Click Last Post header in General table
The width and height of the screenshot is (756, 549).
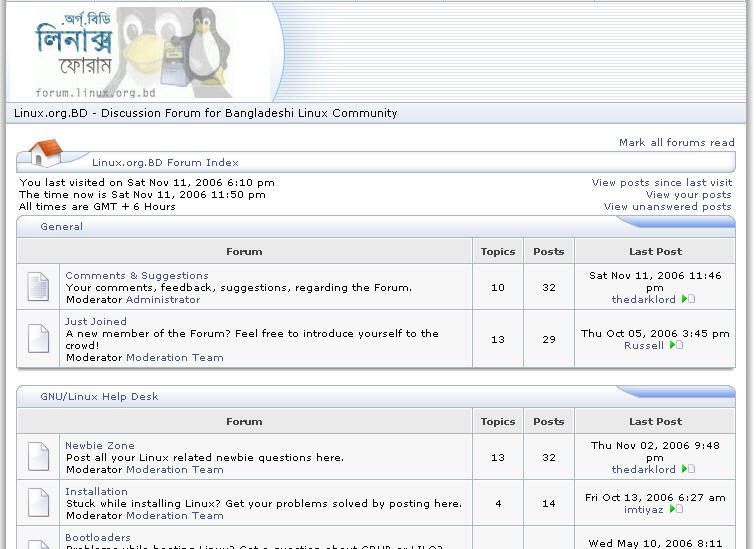click(655, 251)
